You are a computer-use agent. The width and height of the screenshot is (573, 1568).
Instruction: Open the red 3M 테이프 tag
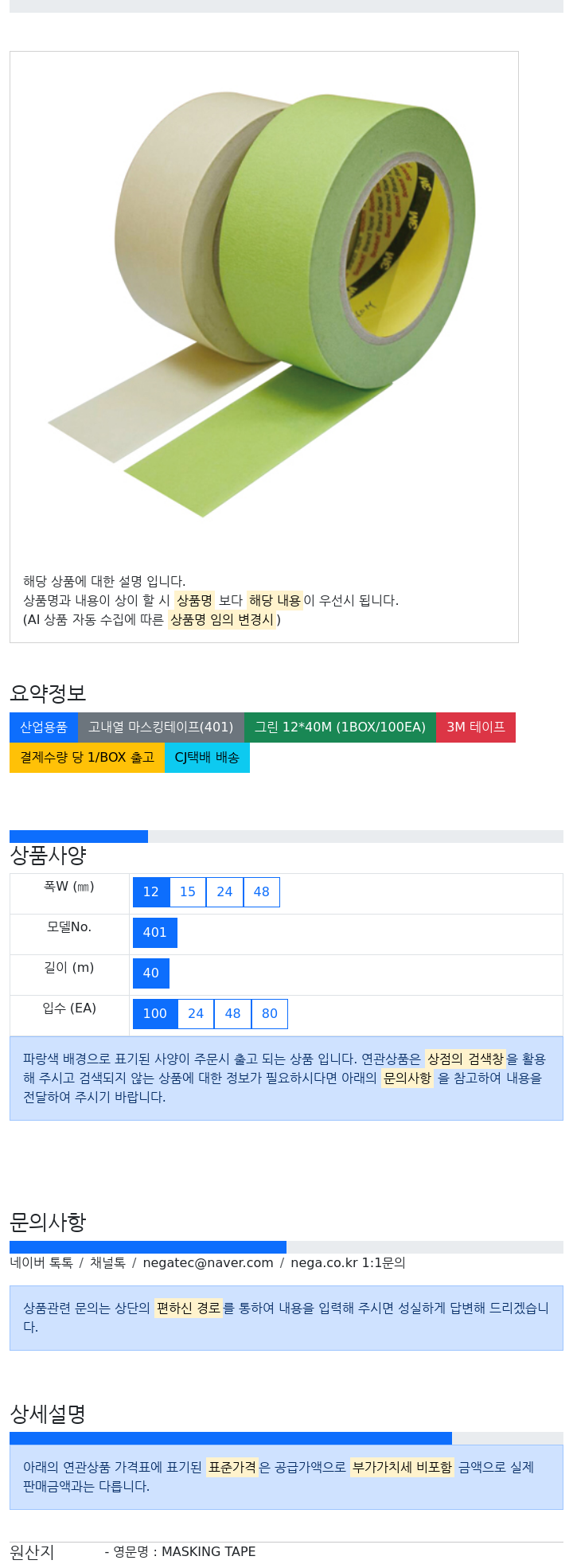point(476,727)
